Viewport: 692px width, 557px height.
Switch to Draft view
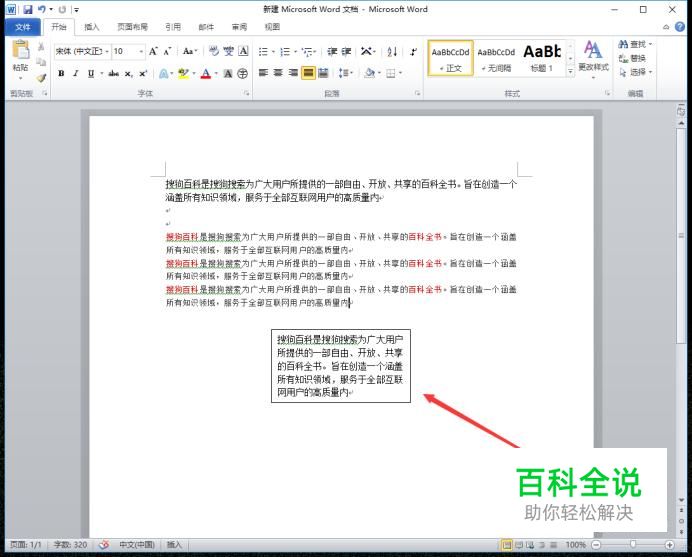pyautogui.click(x=553, y=545)
